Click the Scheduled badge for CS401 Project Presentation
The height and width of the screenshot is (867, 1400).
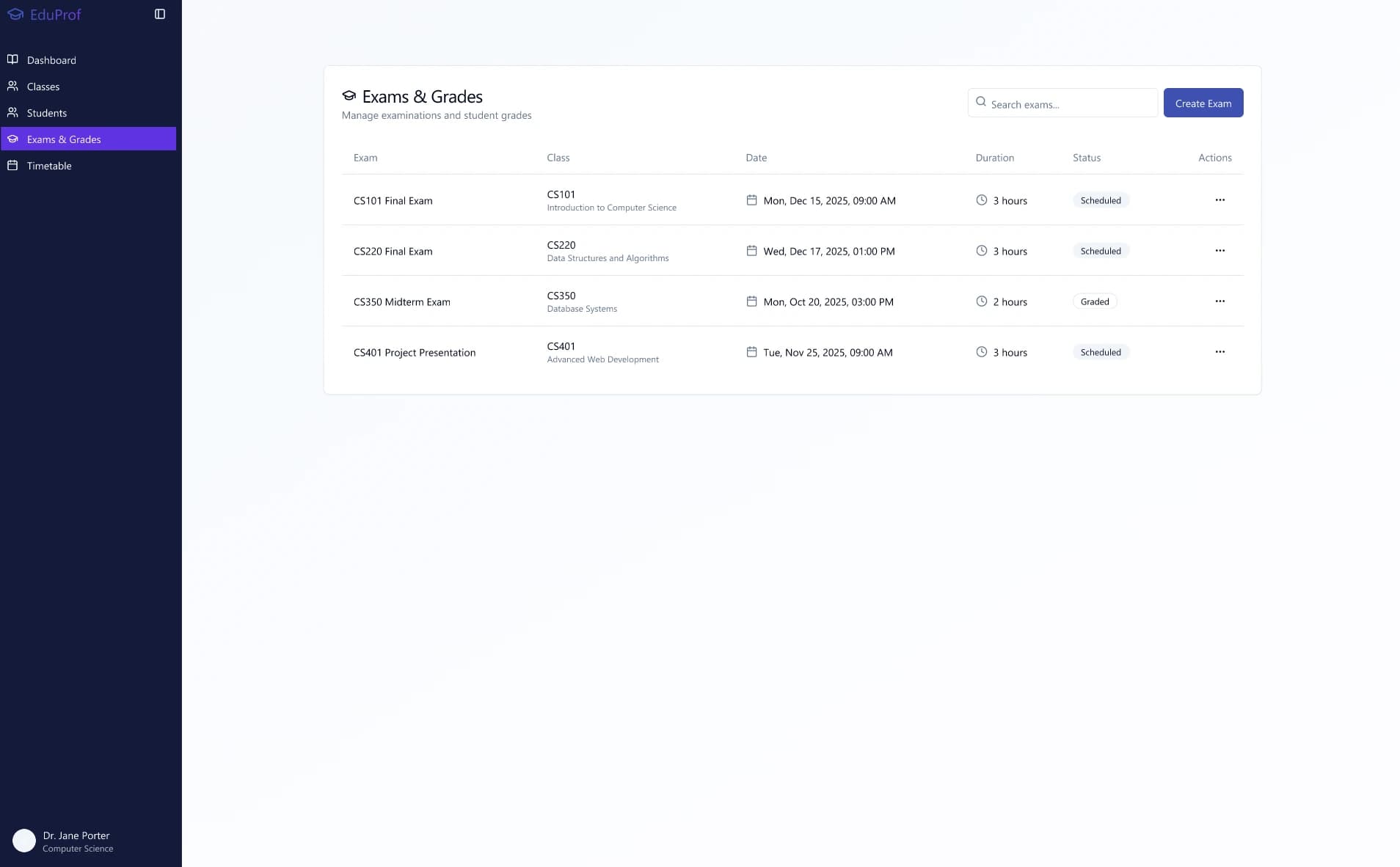(x=1101, y=352)
